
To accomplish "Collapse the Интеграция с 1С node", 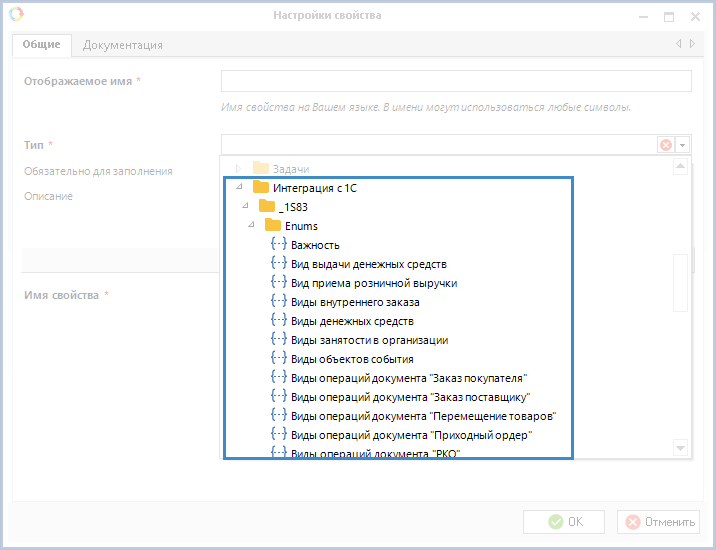I will pos(239,186).
